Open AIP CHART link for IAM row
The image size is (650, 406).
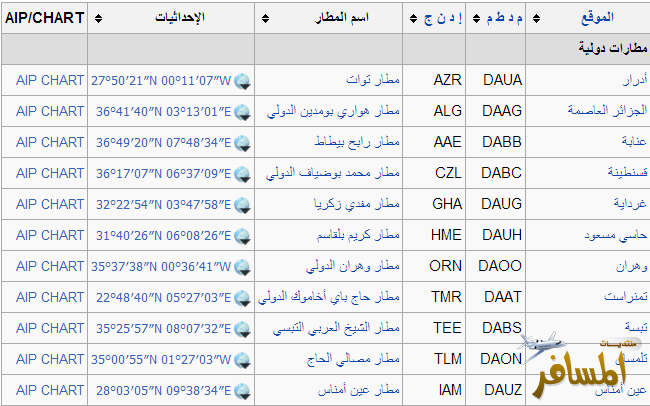[50, 390]
